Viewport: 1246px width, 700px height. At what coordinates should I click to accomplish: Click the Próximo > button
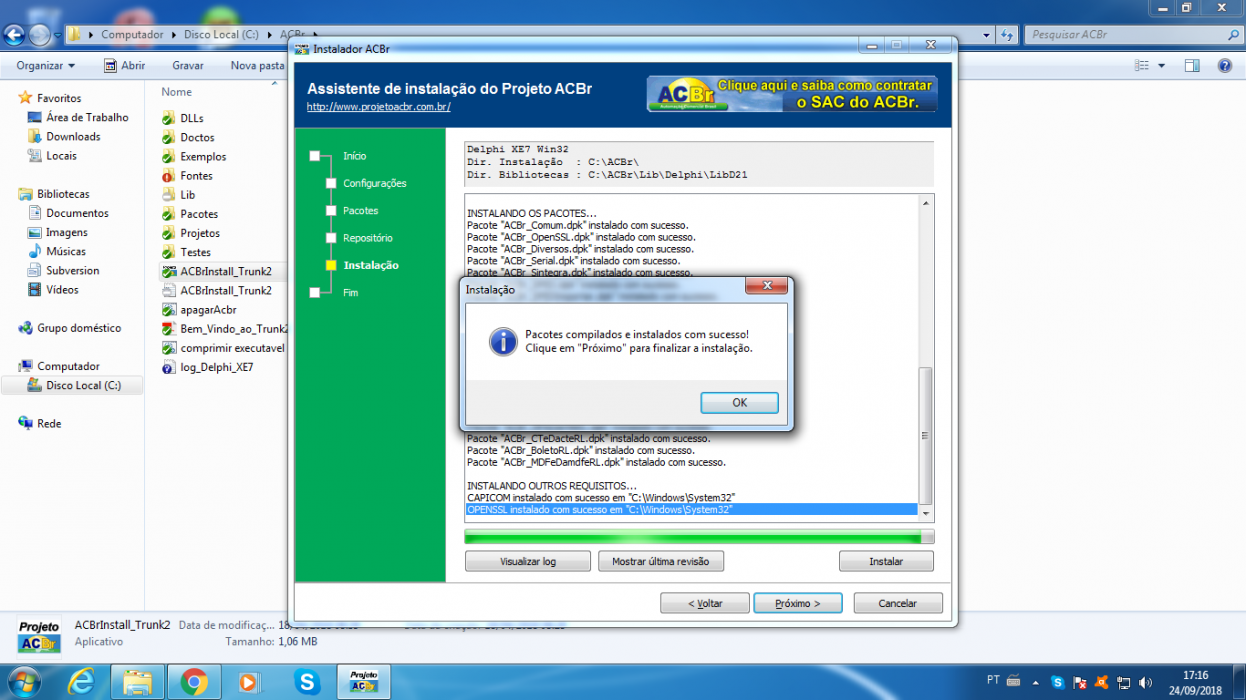[x=798, y=604]
